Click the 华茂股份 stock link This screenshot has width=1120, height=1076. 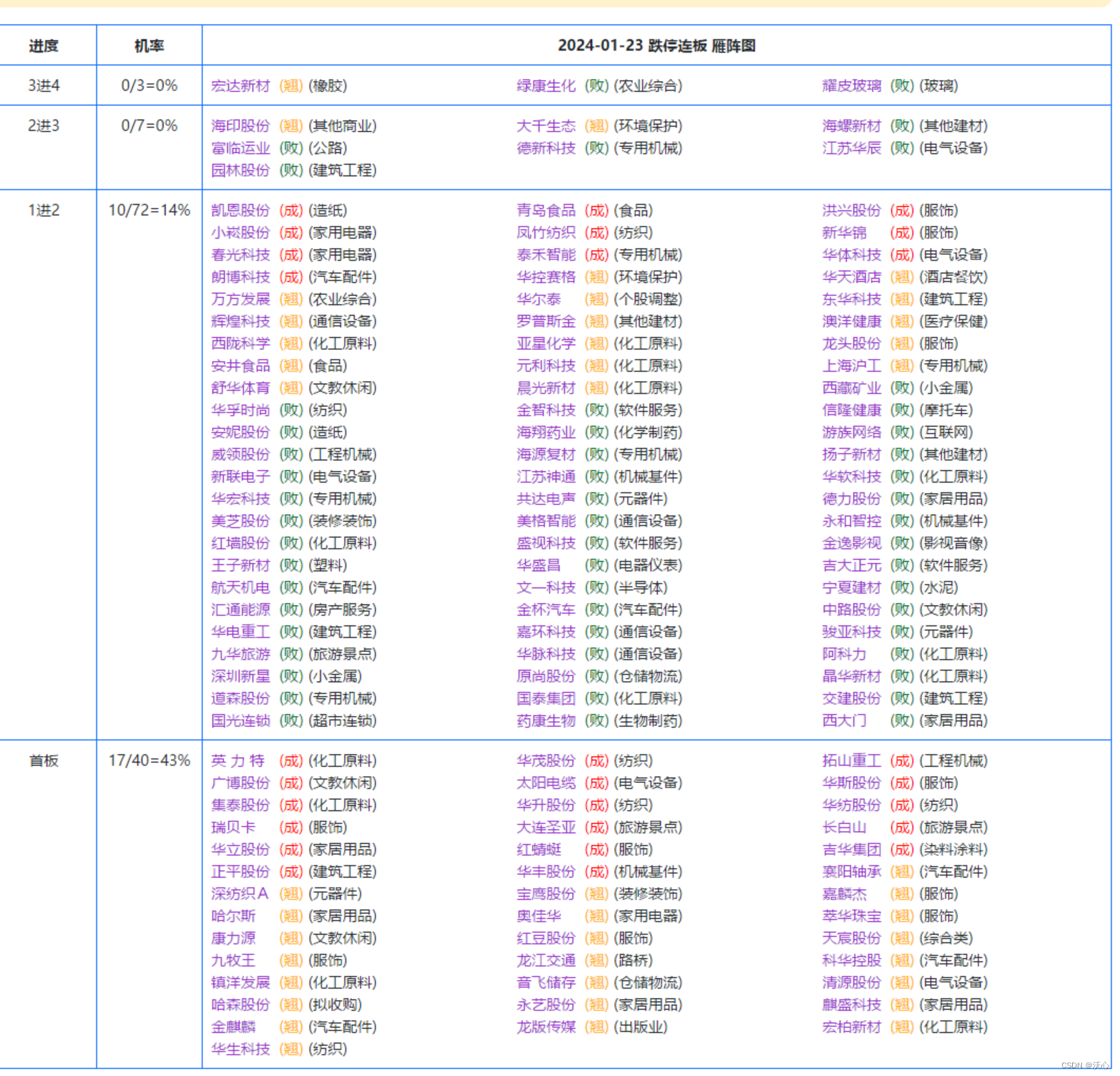tap(546, 761)
